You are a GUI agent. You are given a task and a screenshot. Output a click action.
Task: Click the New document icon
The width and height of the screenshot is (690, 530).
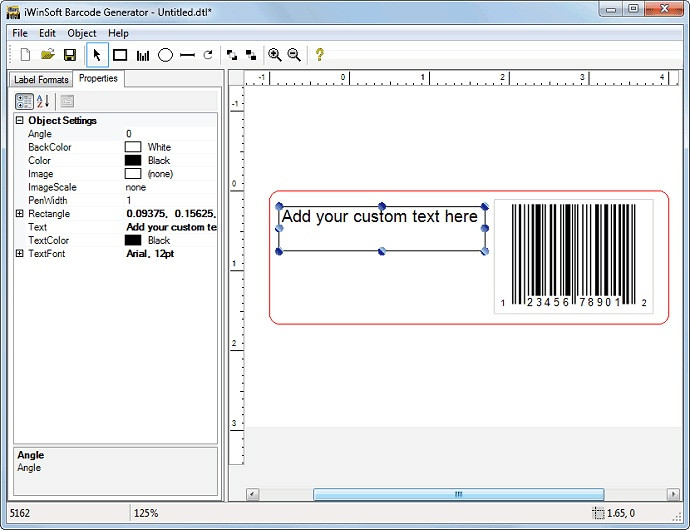pyautogui.click(x=25, y=55)
